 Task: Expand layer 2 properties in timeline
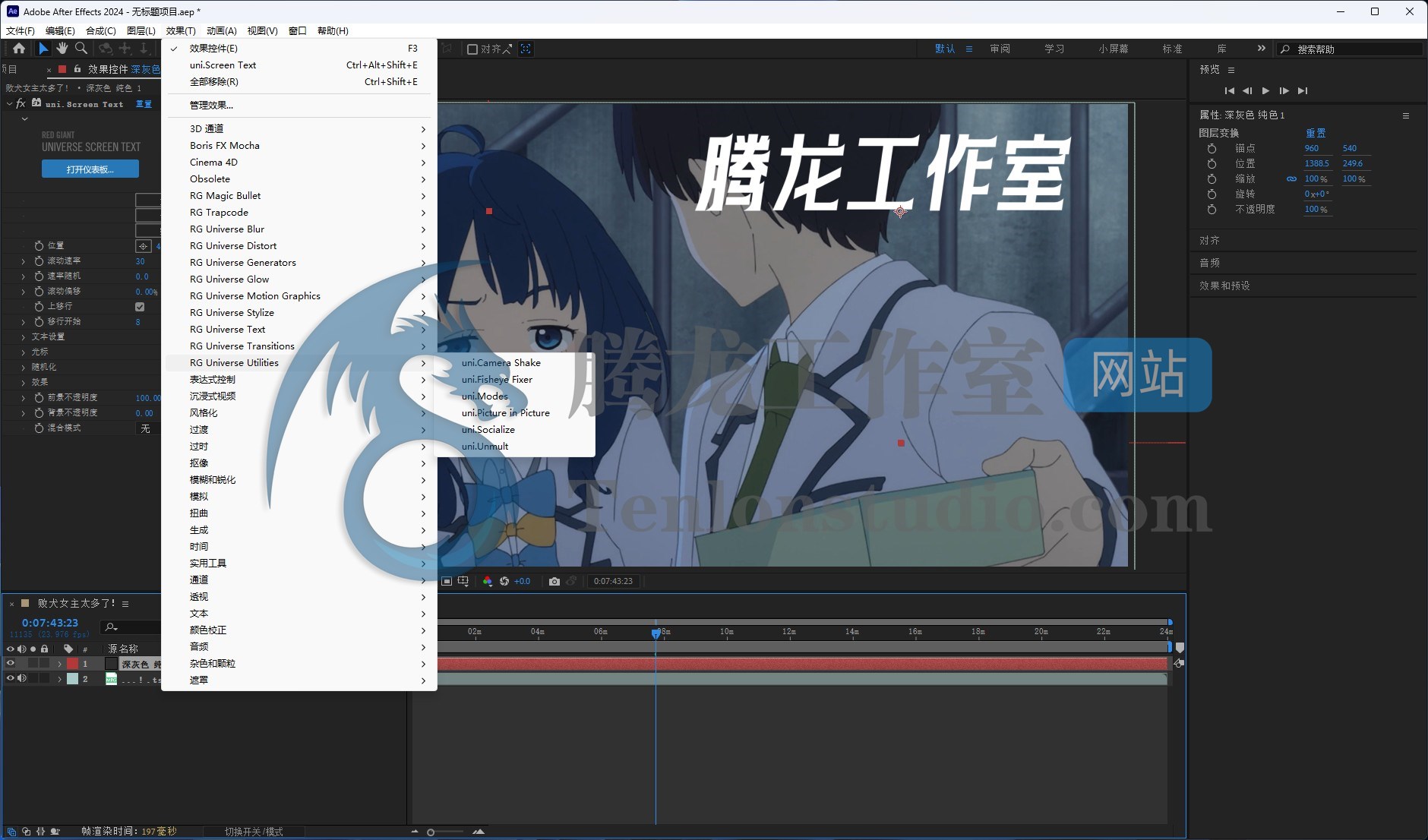tap(59, 679)
